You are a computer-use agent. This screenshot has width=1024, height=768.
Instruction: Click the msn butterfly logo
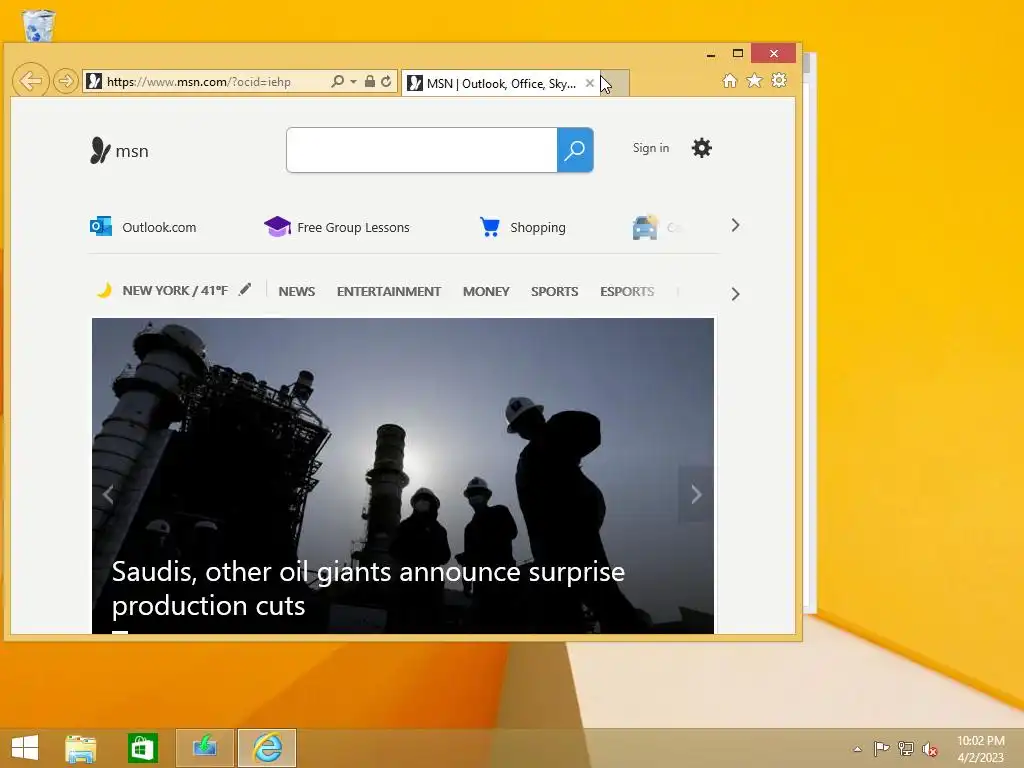120,151
